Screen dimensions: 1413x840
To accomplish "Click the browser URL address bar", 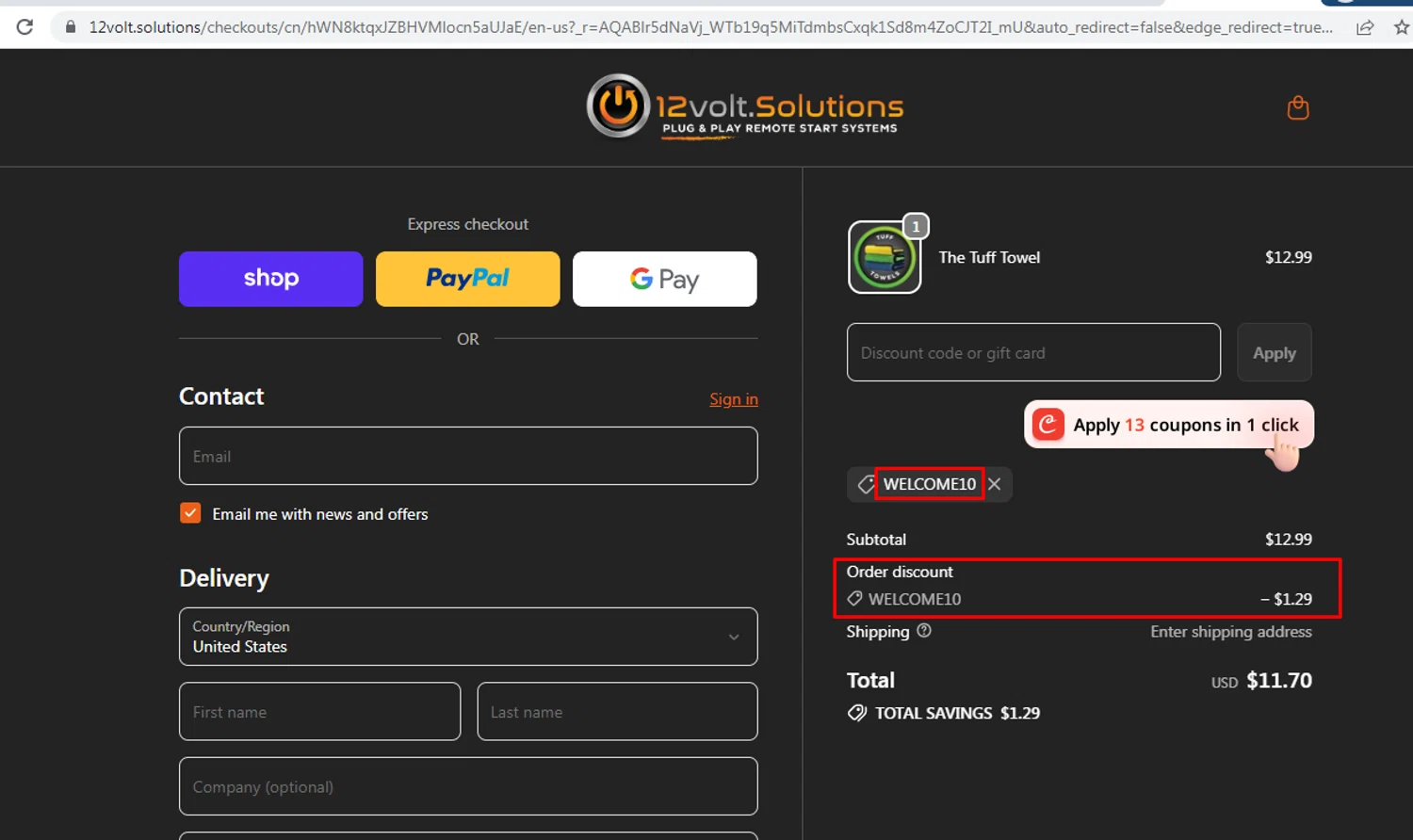I will click(x=710, y=27).
